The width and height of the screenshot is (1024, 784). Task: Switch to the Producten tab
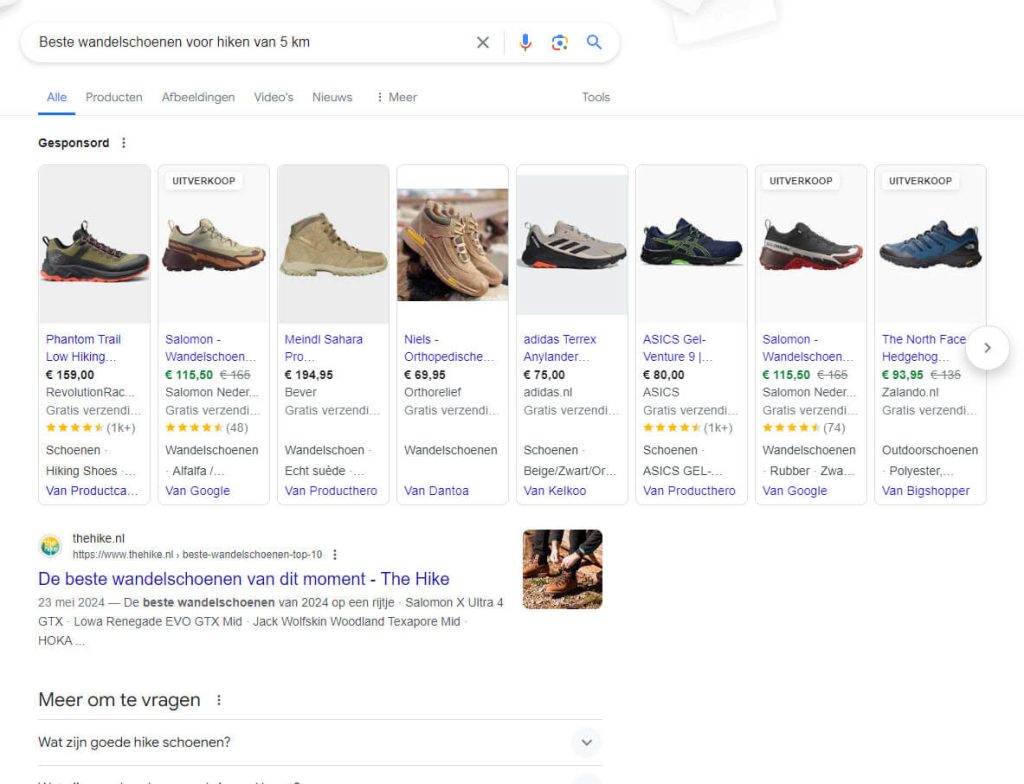point(114,97)
